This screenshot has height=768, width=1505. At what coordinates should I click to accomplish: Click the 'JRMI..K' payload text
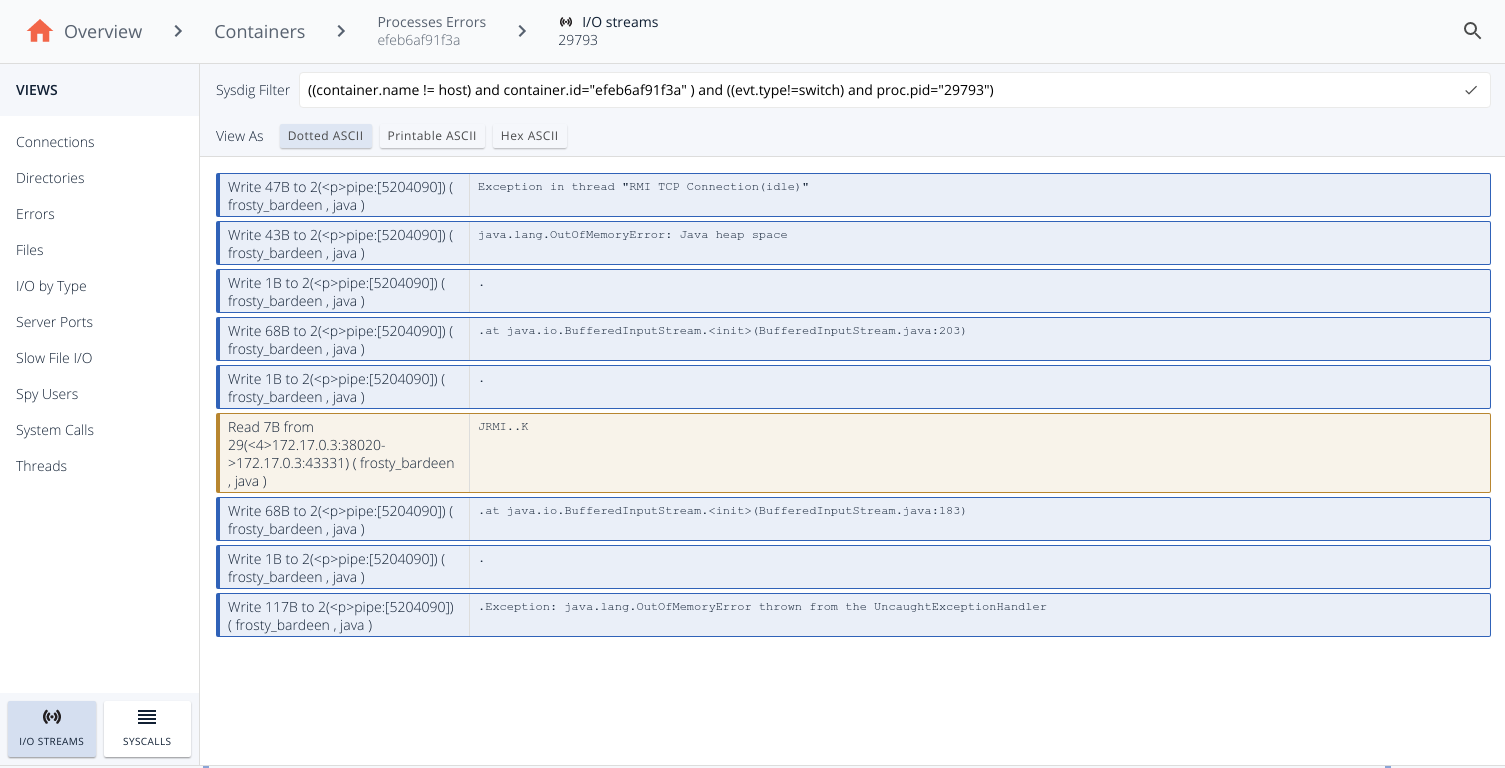point(503,427)
